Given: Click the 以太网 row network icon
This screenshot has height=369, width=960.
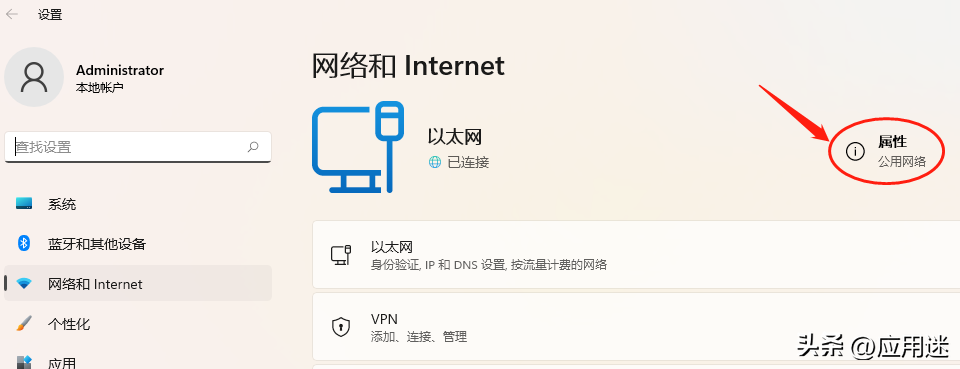Looking at the screenshot, I should pos(340,255).
